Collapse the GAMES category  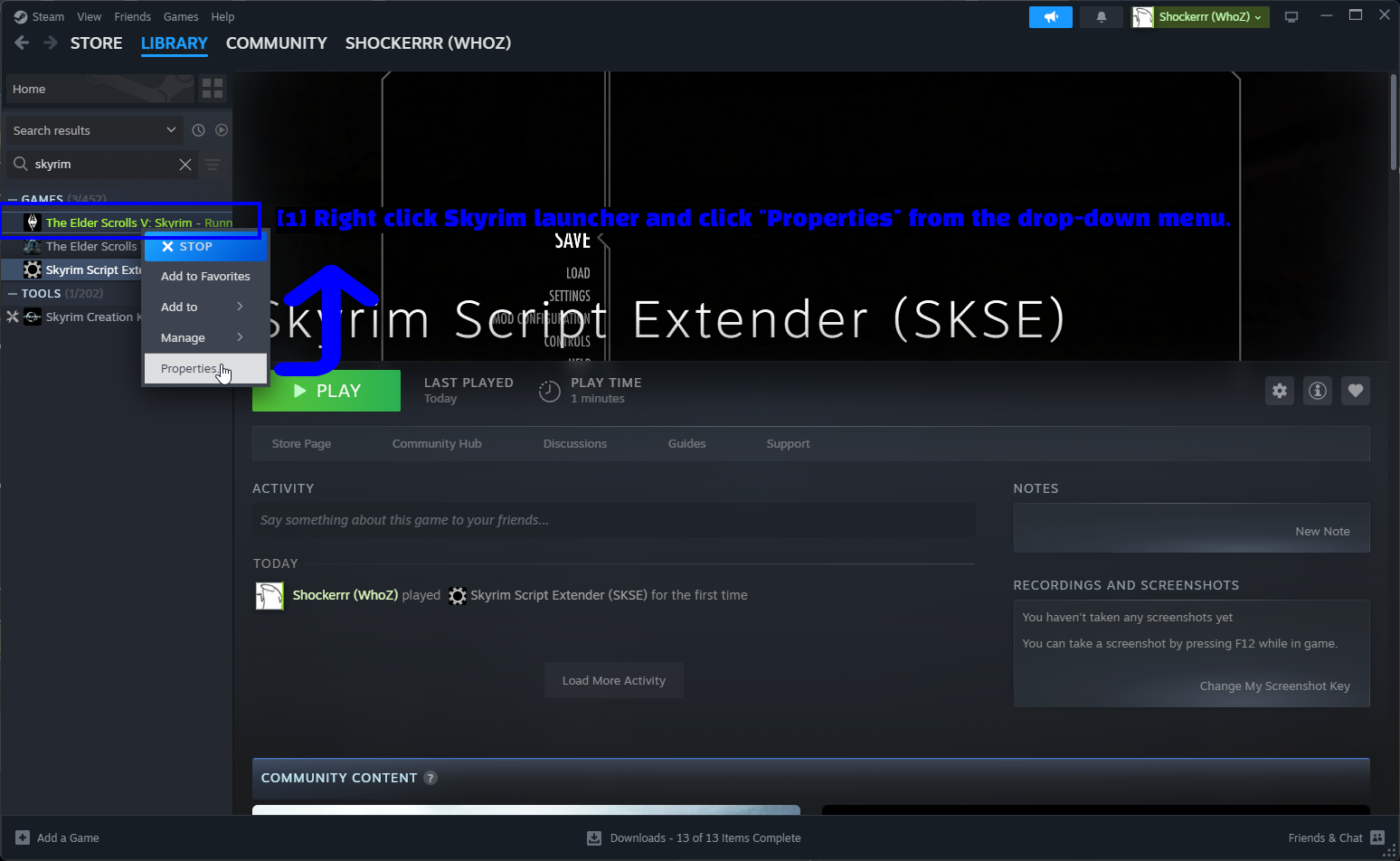13,199
